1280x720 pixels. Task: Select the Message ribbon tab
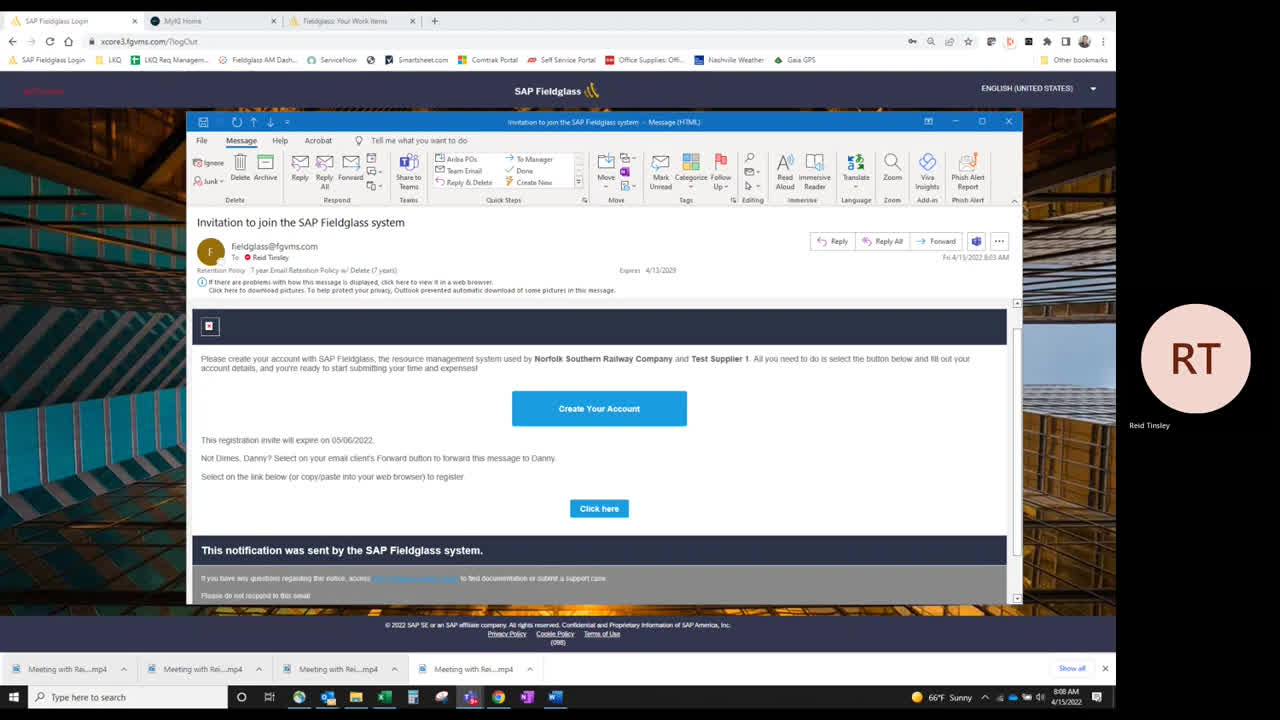241,141
